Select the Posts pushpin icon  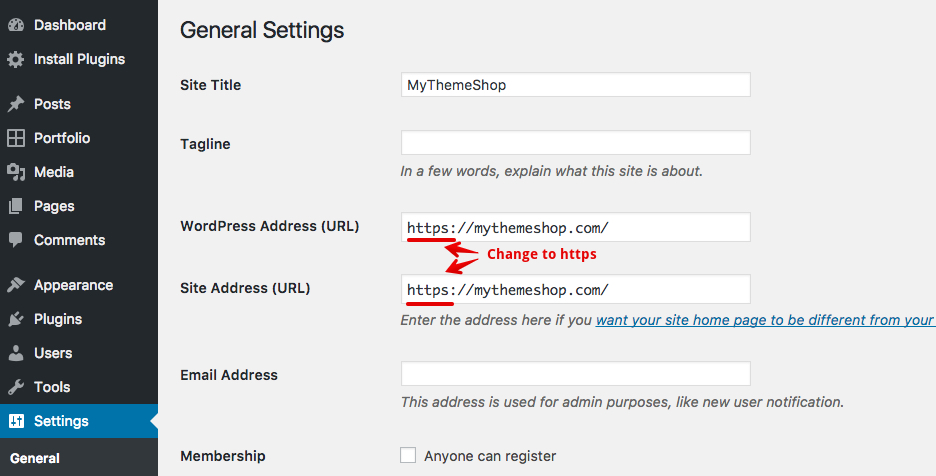(x=16, y=104)
